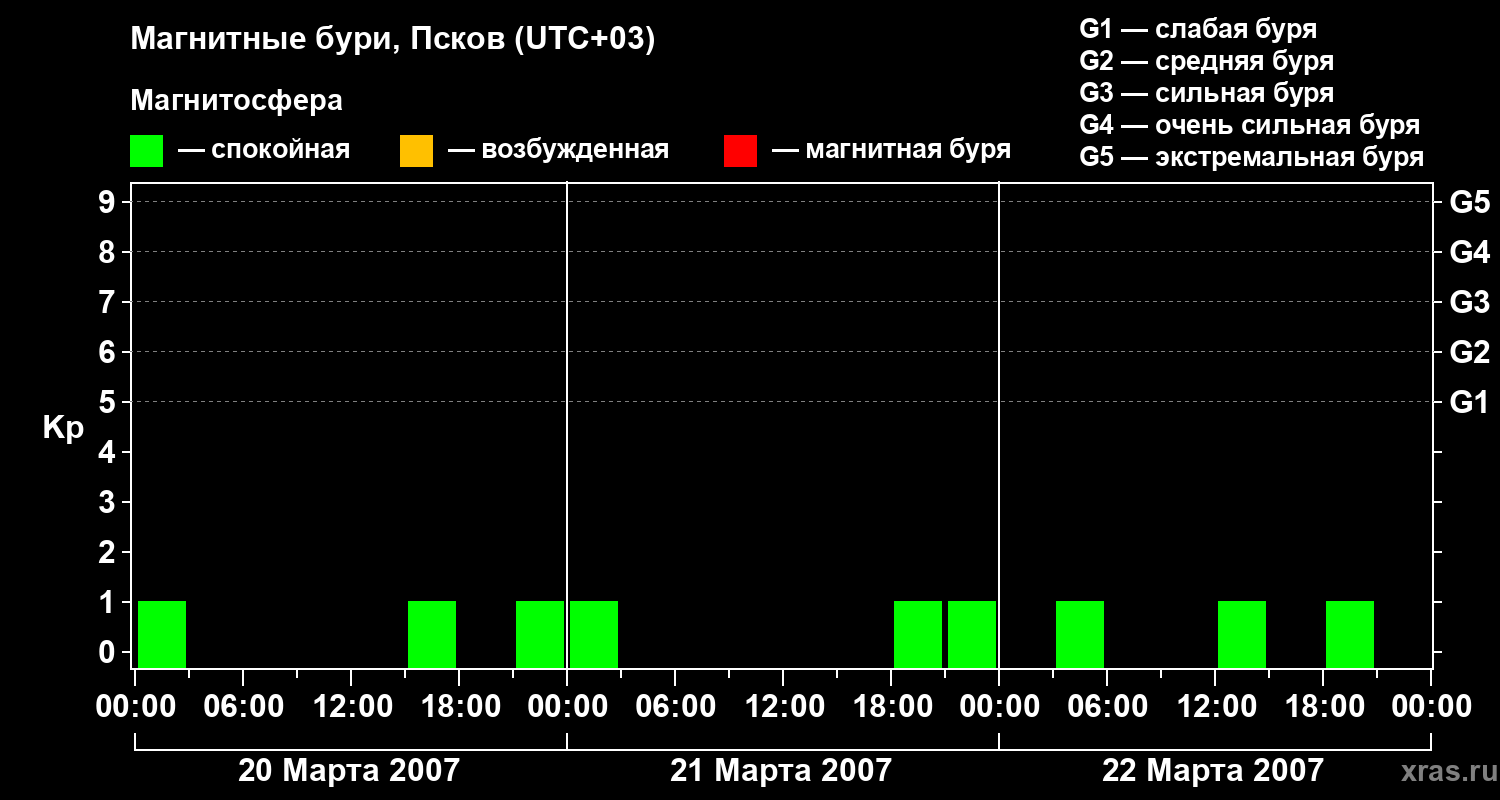The width and height of the screenshot is (1500, 800).
Task: Click the green bar at 18:00–21:00 on 22 Марта
Action: (x=1350, y=635)
